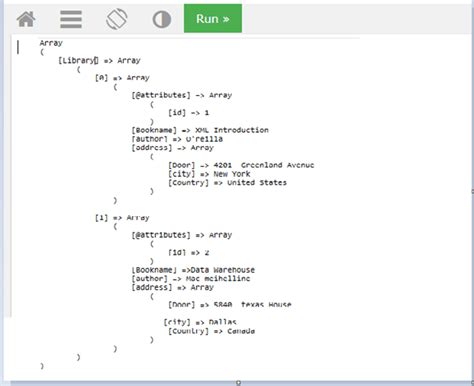Open the hamburger menu
Screen dimensions: 474x386
coord(71,19)
